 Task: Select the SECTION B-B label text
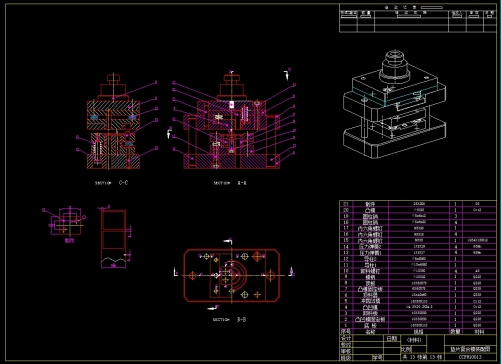(229, 319)
